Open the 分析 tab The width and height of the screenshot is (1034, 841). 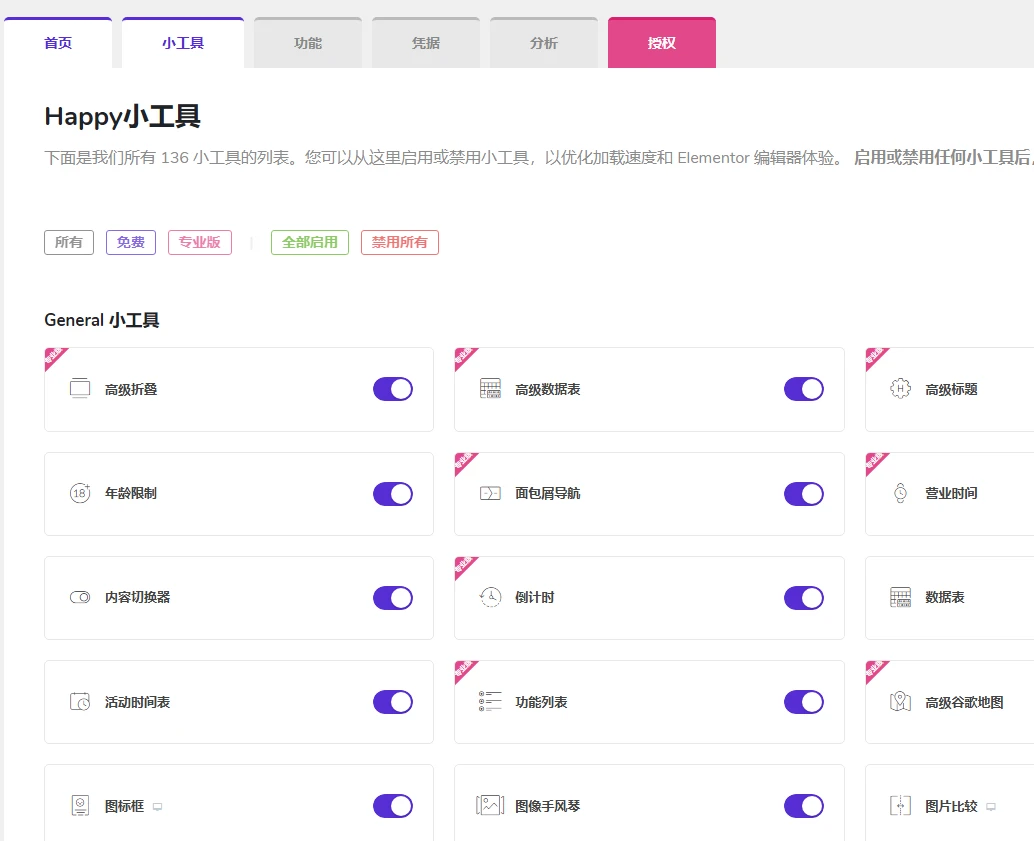click(x=543, y=42)
